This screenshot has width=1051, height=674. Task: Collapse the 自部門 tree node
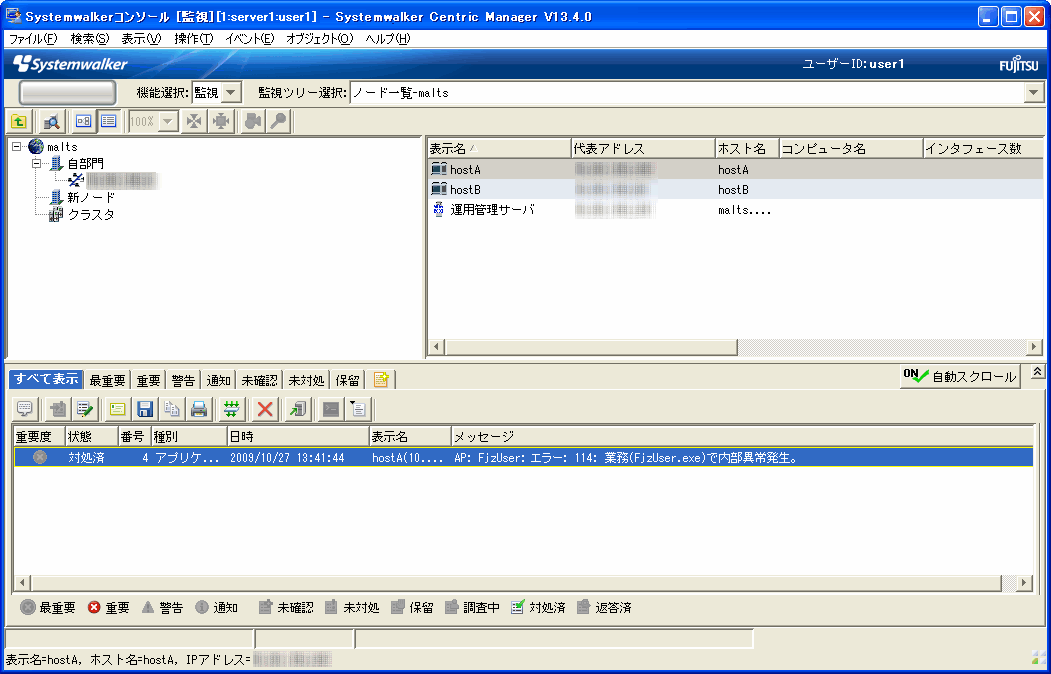point(37,163)
